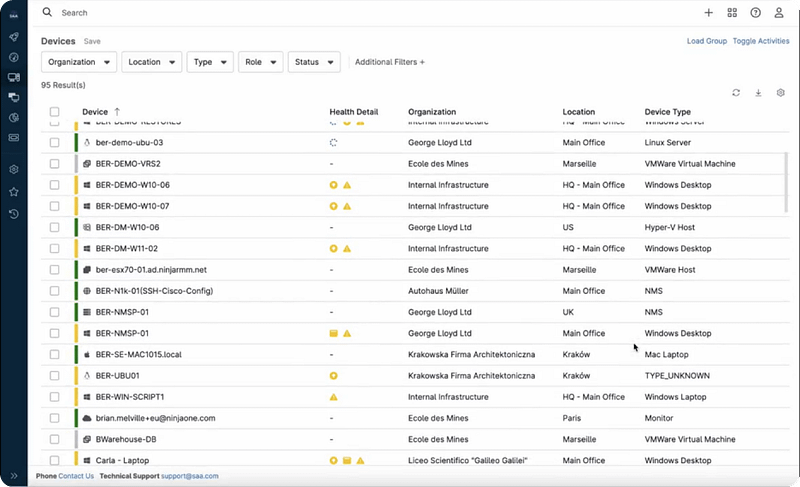Tick checkbox for ber-esx70-01.ad.ninjarmm.net

coord(55,270)
